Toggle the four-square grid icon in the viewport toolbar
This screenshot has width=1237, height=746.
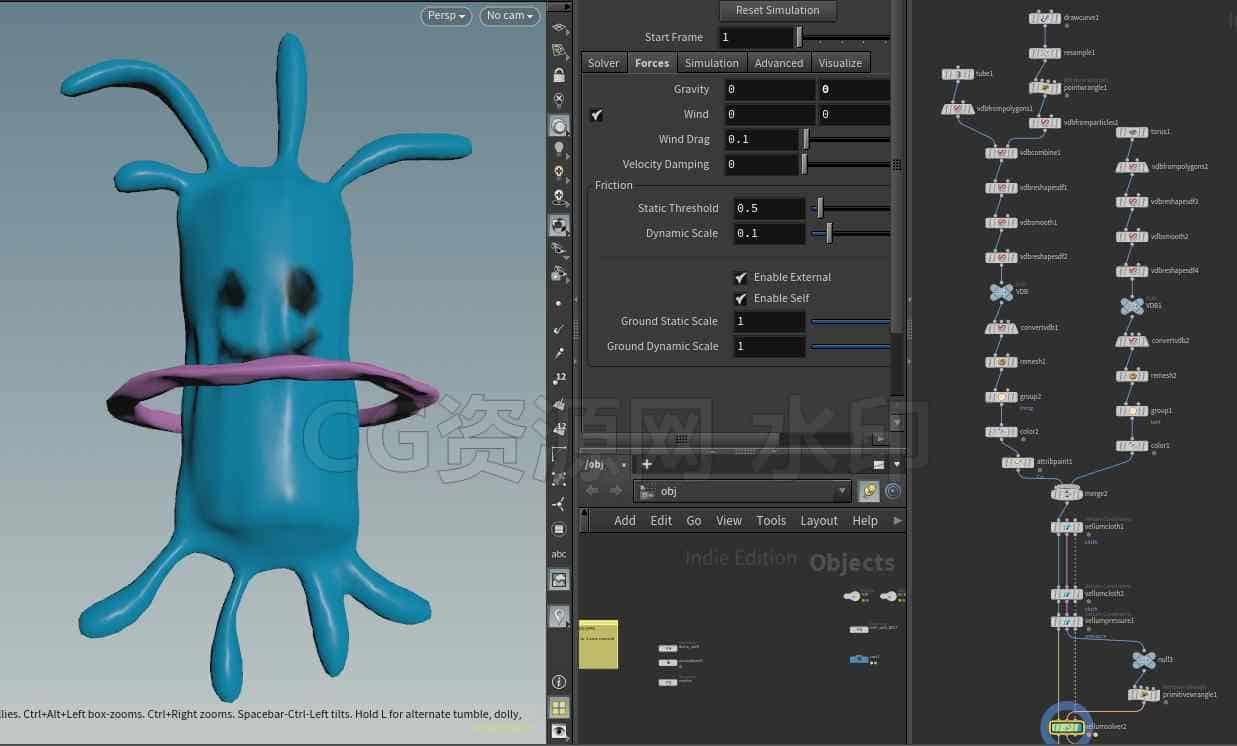click(x=559, y=708)
